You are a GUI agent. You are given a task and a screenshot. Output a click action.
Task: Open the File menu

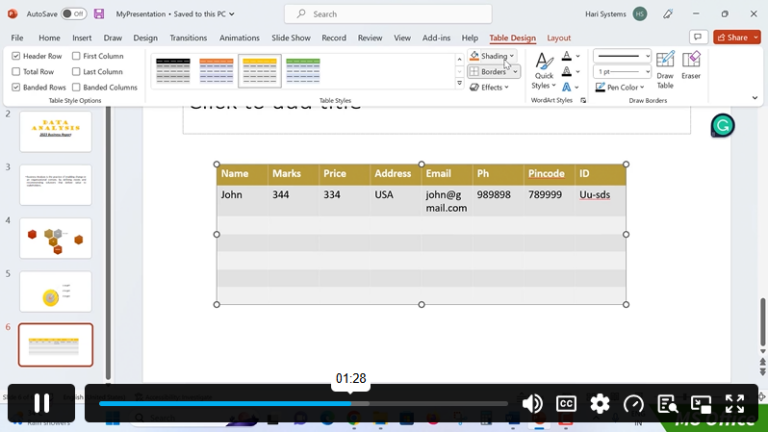[17, 38]
